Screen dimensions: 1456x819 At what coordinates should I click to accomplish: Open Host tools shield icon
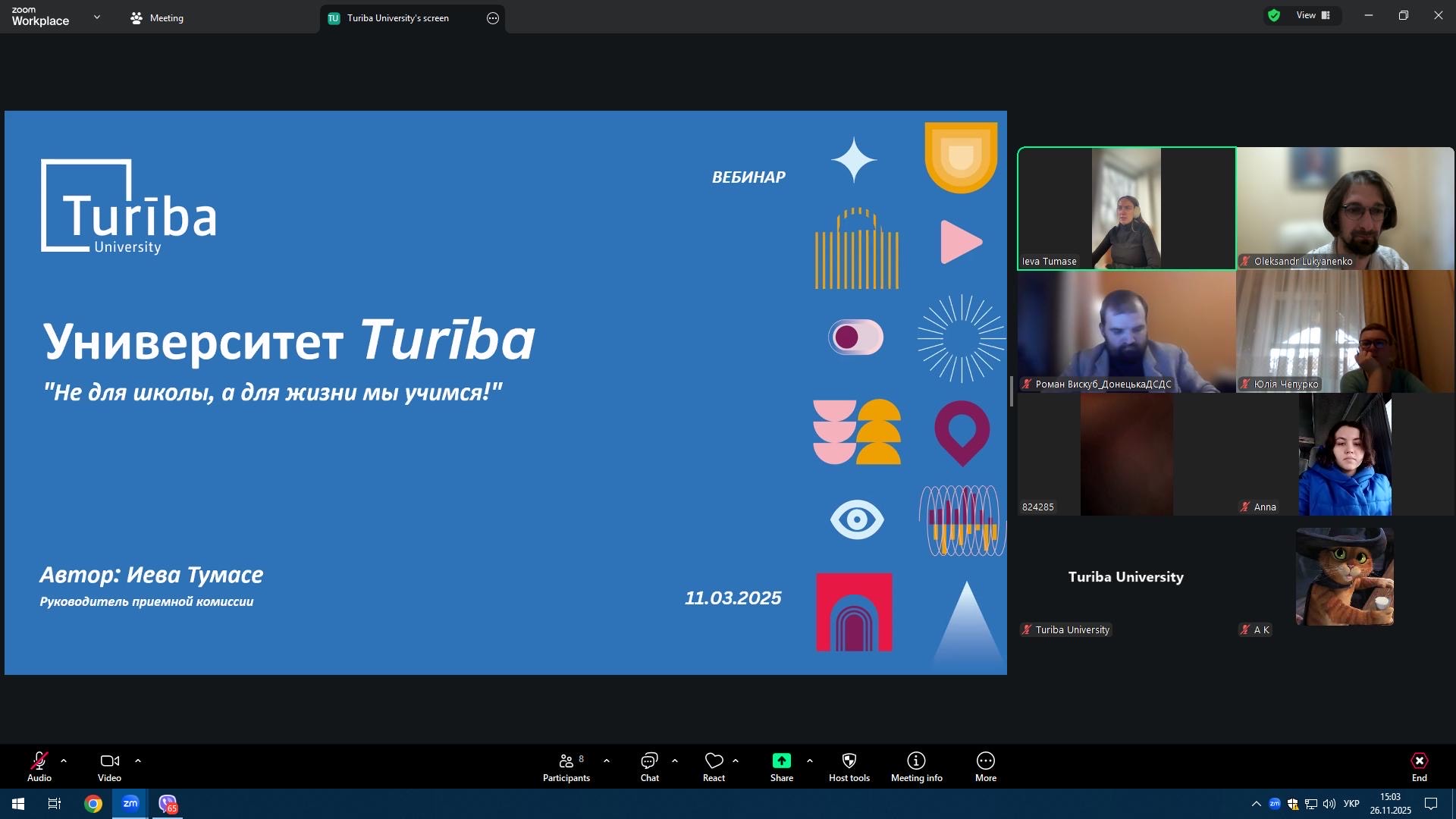(849, 761)
